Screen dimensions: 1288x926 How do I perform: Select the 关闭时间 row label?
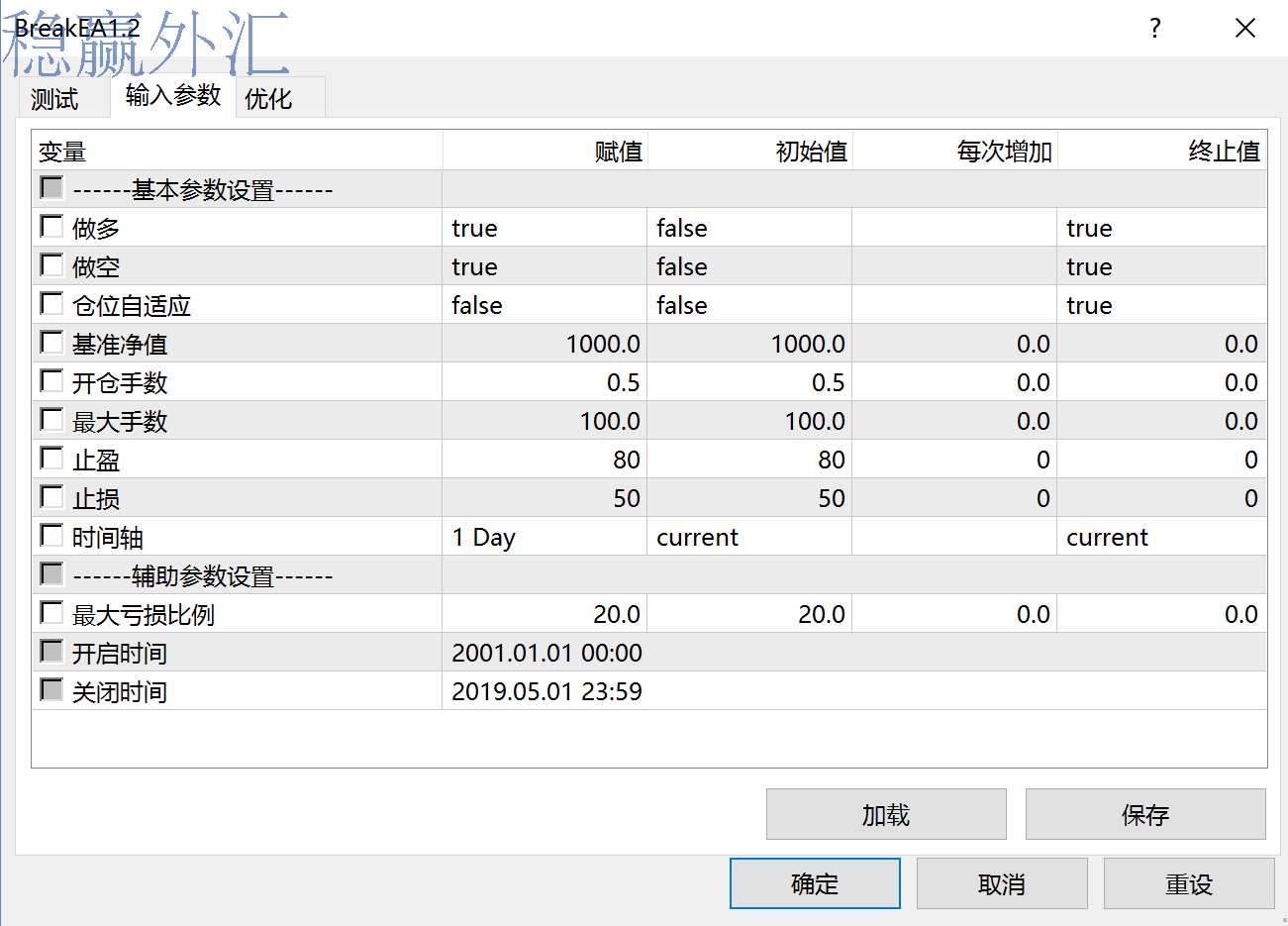[120, 692]
